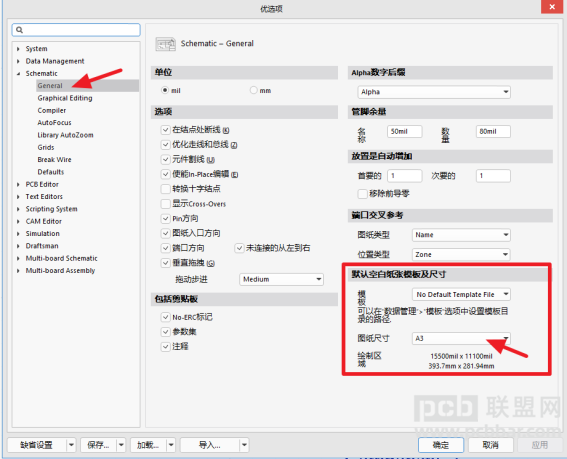Expand the PCB Editor tree node
The width and height of the screenshot is (567, 459).
[18, 184]
